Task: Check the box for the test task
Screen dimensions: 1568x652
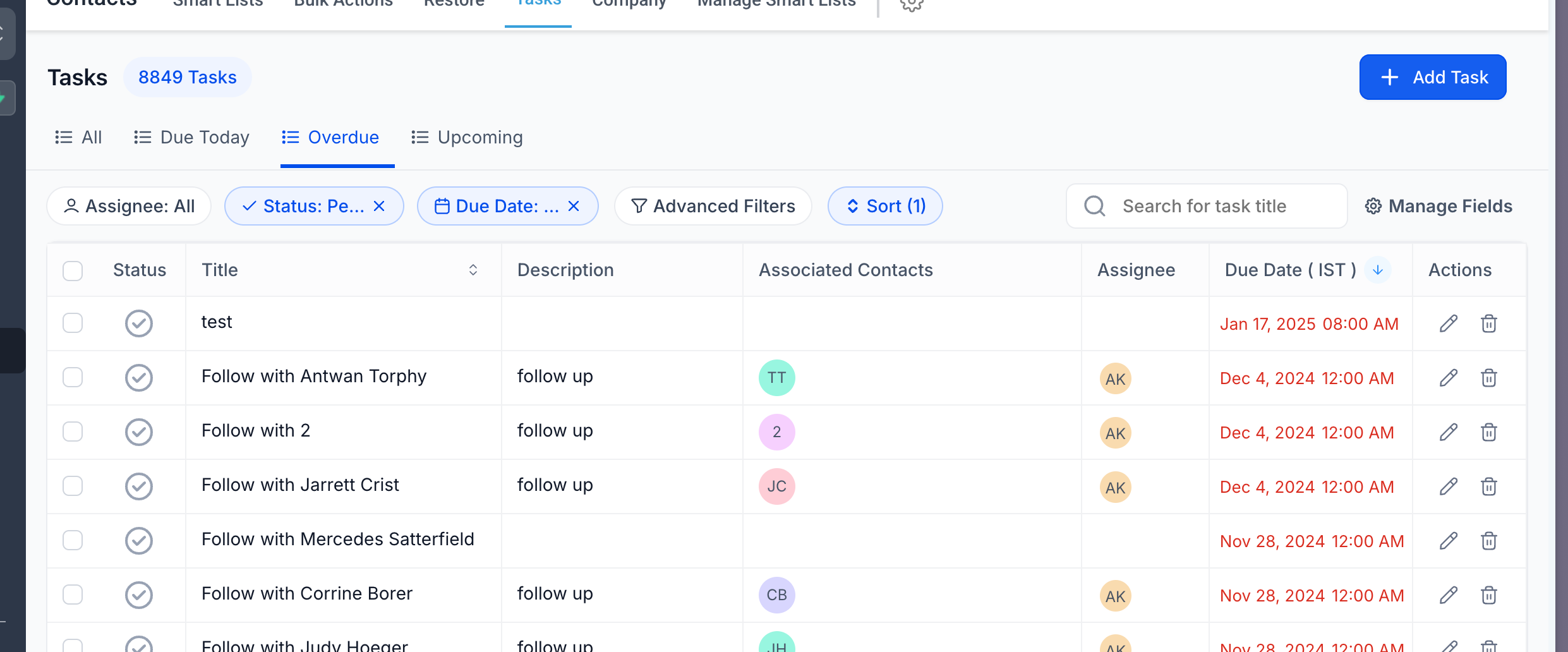Action: tap(73, 323)
